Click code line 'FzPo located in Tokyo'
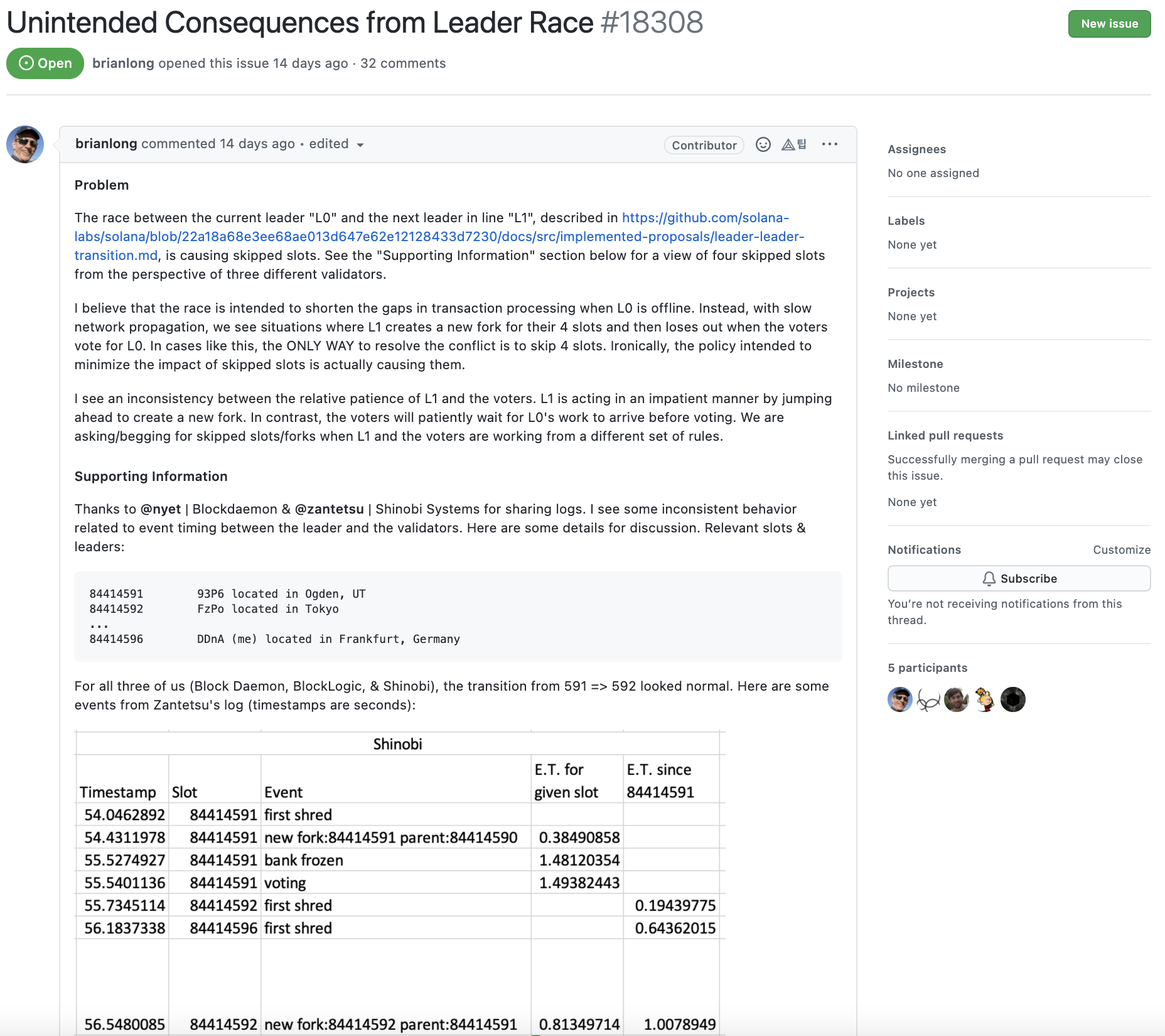Screen dimensions: 1165x1036 pos(268,609)
